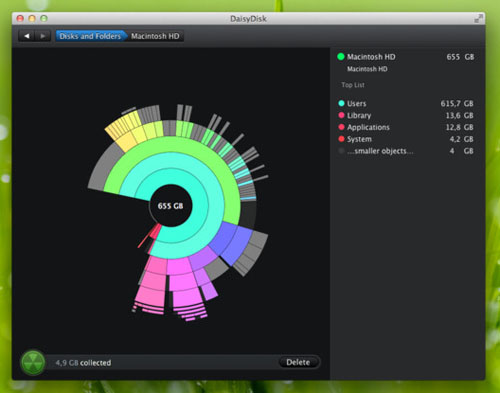This screenshot has width=500, height=393.
Task: Select Users in Top List
Action: tap(406, 103)
